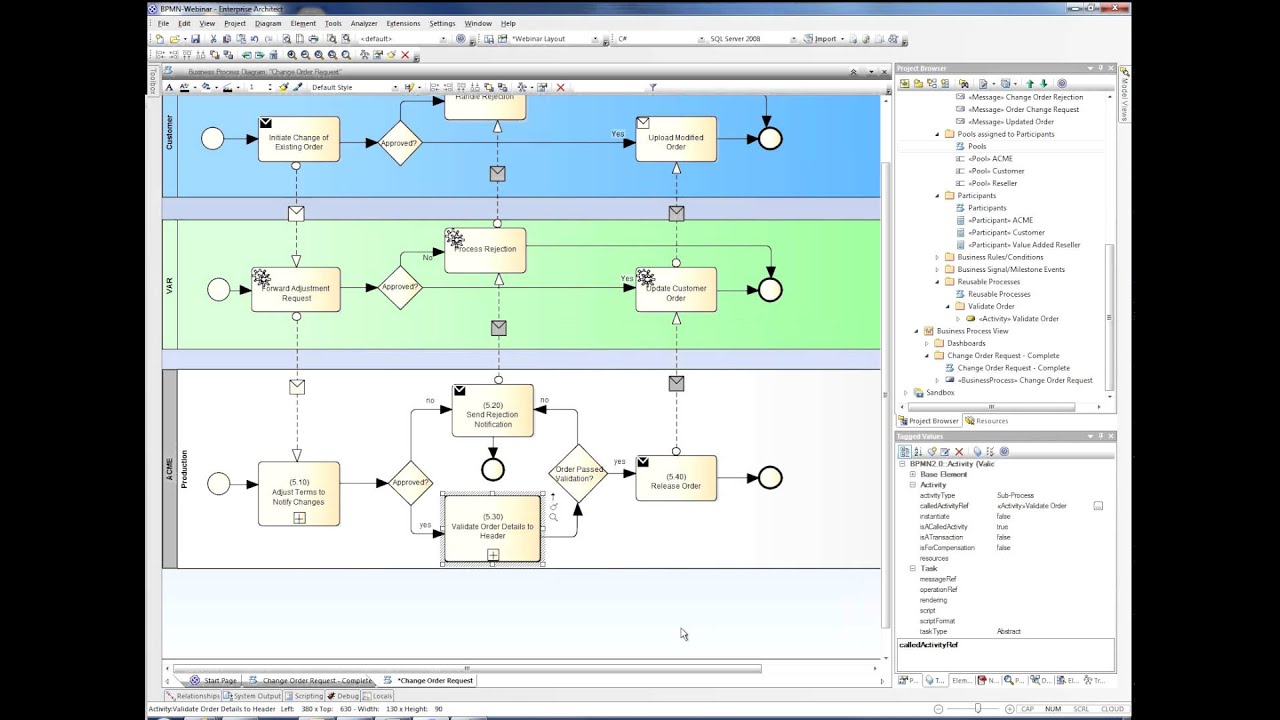Open the Model Views side tab

coord(1125,95)
